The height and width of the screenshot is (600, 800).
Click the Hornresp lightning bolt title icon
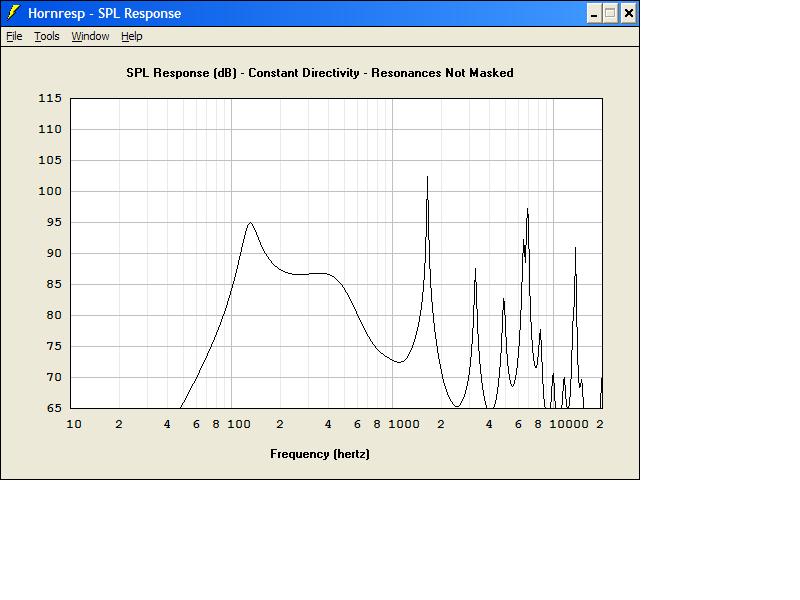tap(13, 13)
